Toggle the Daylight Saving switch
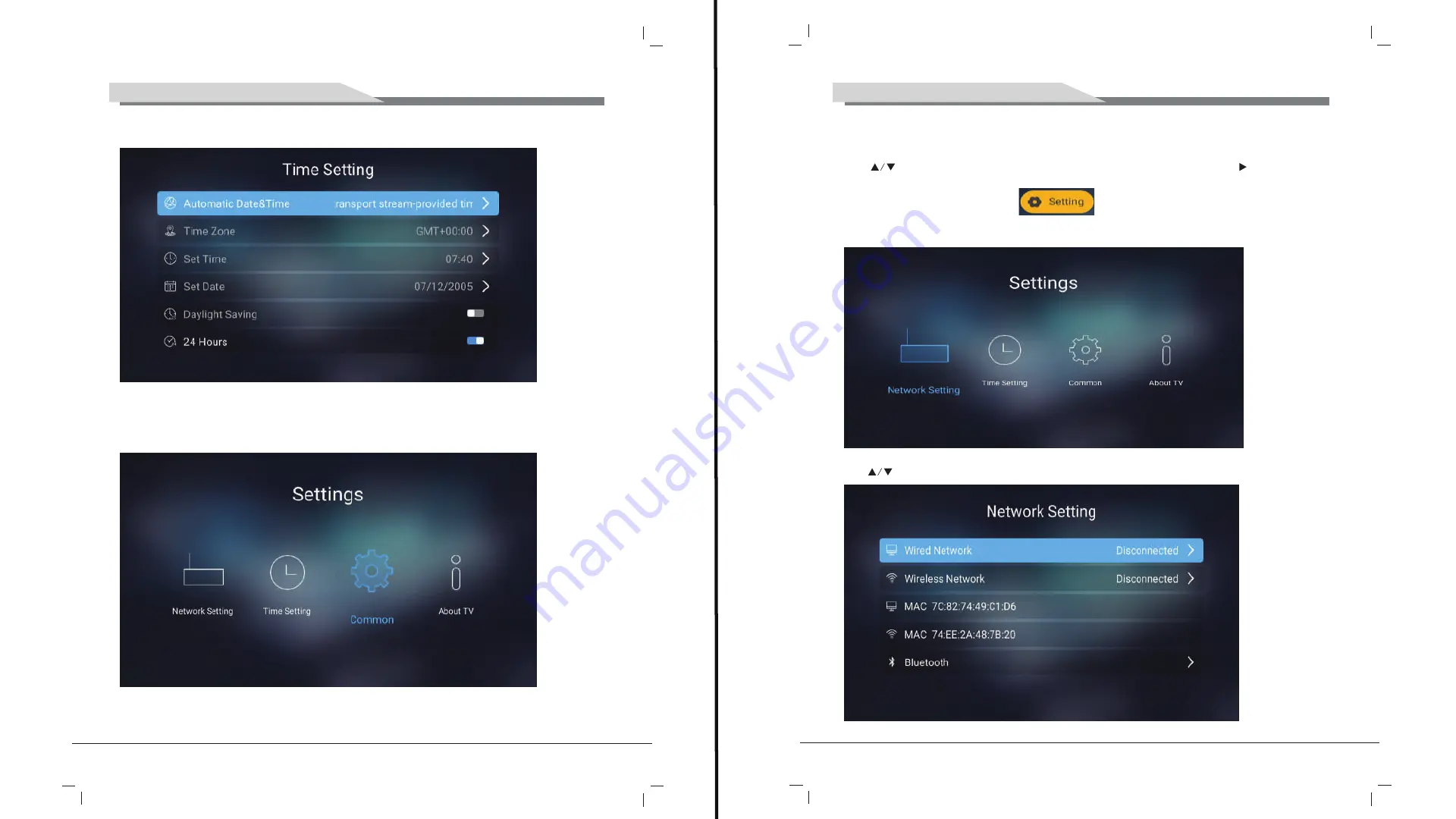This screenshot has width=1456, height=819. (x=475, y=313)
